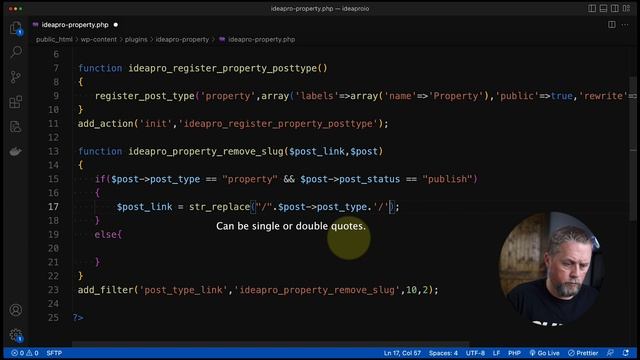Open the Accounts menu icon
This screenshot has height=360, width=640.
[16, 310]
